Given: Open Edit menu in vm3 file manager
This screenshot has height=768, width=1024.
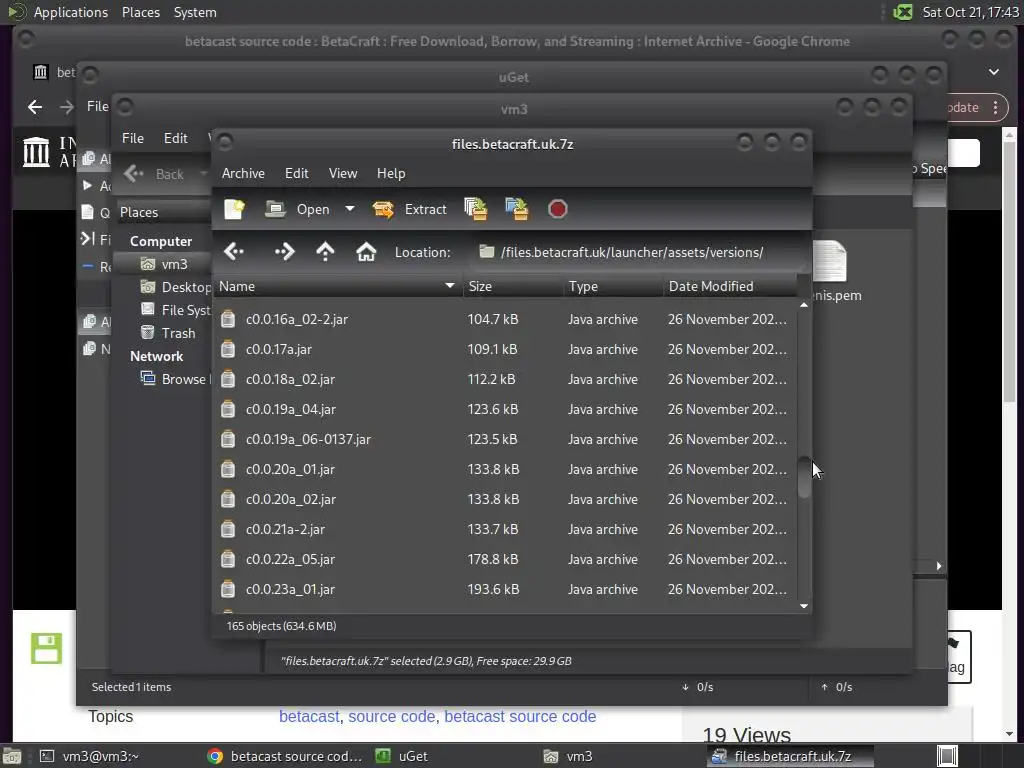Looking at the screenshot, I should [x=175, y=138].
